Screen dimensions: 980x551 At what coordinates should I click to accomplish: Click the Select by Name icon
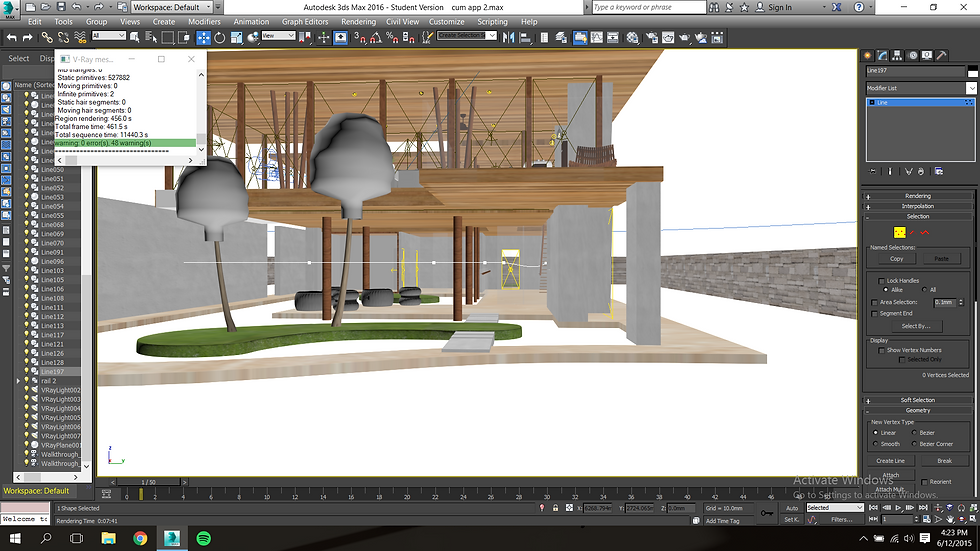tap(151, 38)
